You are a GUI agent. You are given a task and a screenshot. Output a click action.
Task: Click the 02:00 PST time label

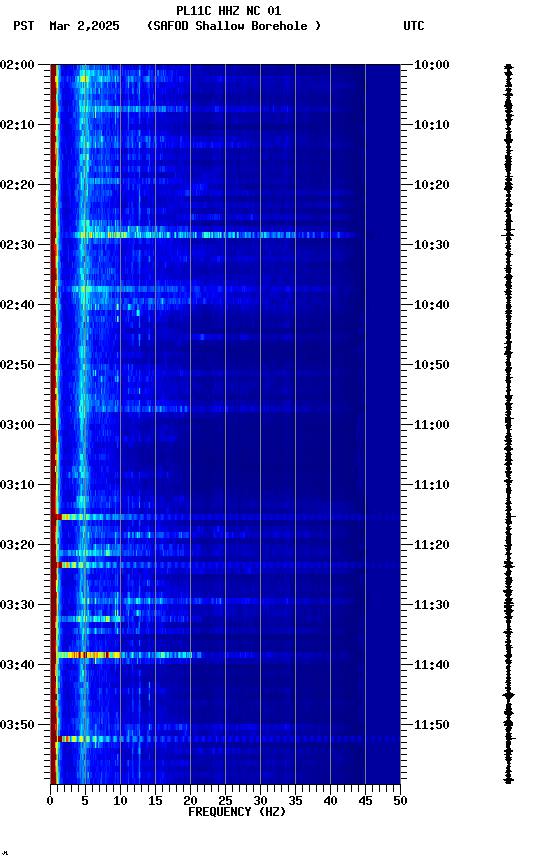[17, 65]
